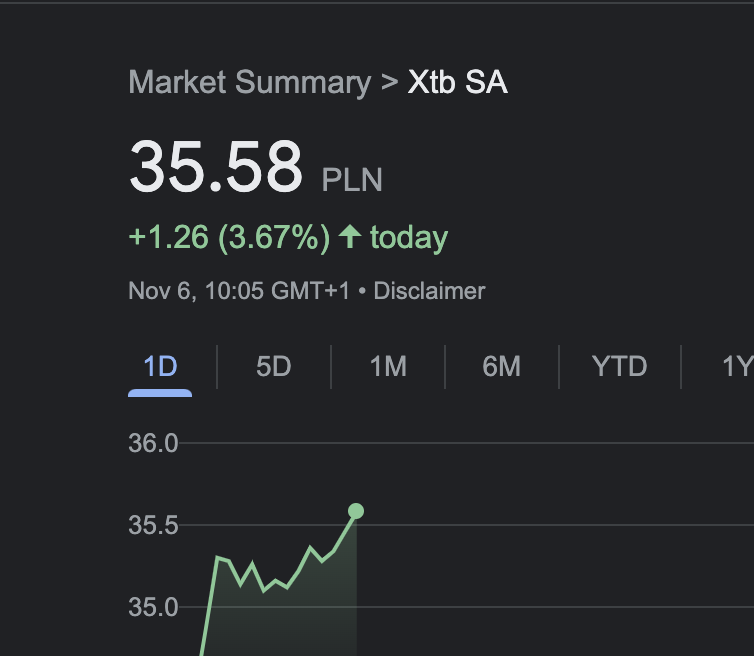The height and width of the screenshot is (656, 754).
Task: Click the 36.0 y-axis label
Action: pyautogui.click(x=153, y=443)
